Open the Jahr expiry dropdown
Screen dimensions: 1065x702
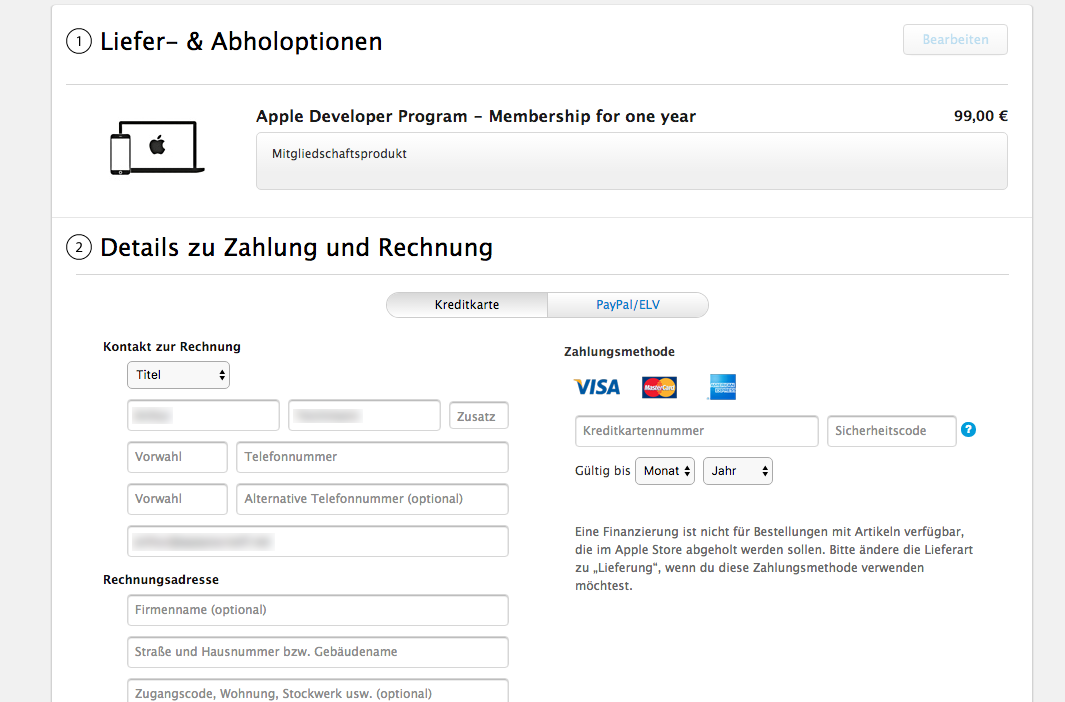738,470
